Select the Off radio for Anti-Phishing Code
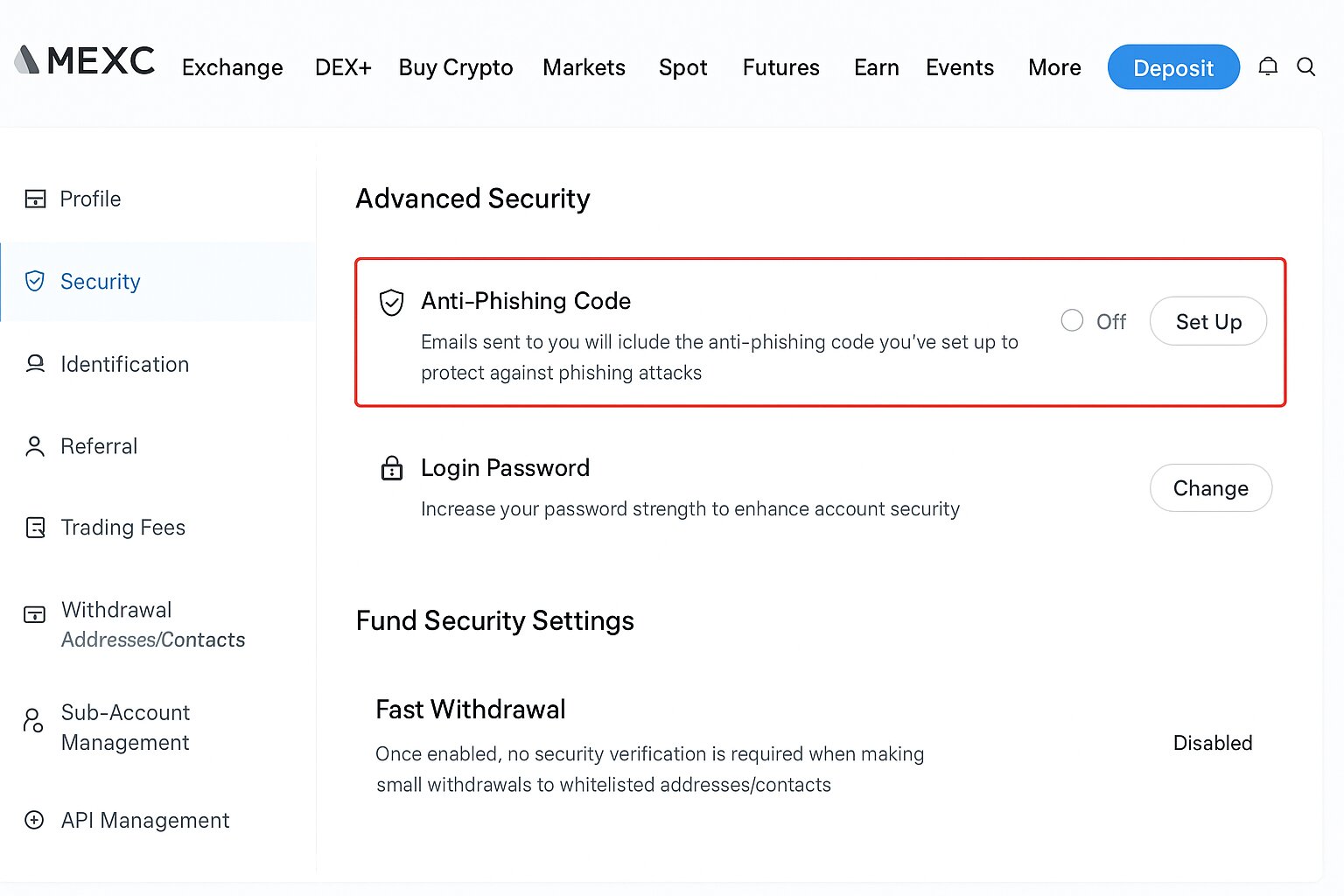 1072,320
